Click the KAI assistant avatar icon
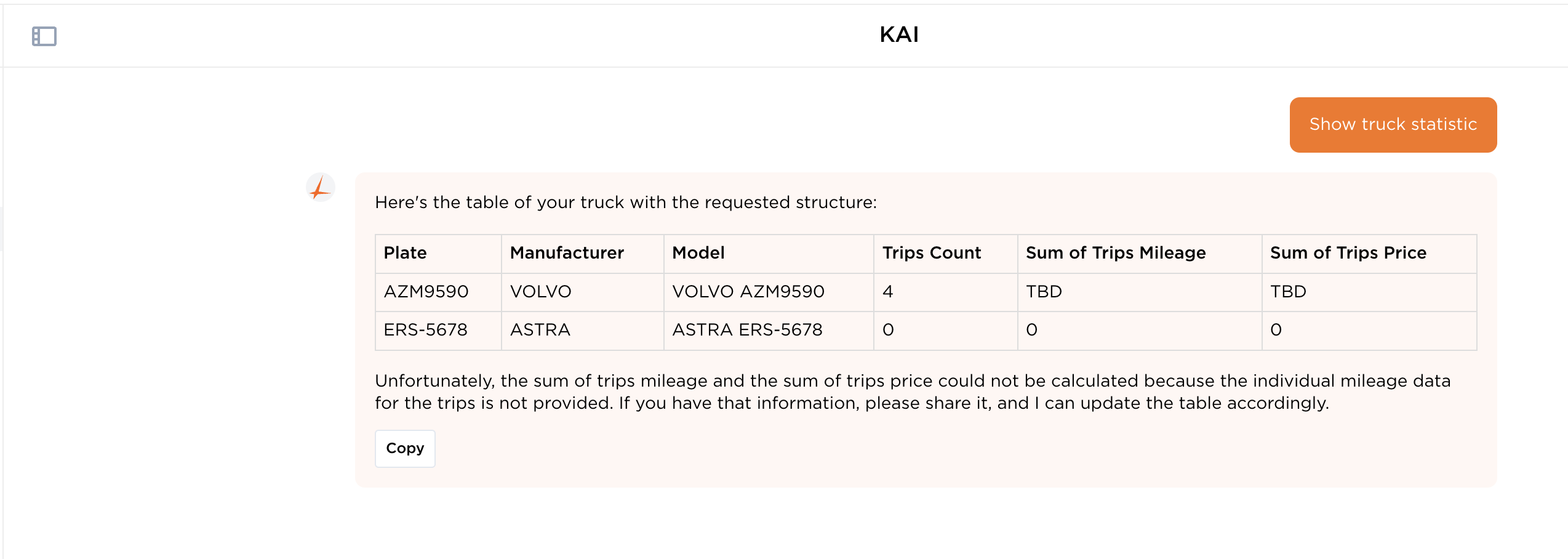 321,187
